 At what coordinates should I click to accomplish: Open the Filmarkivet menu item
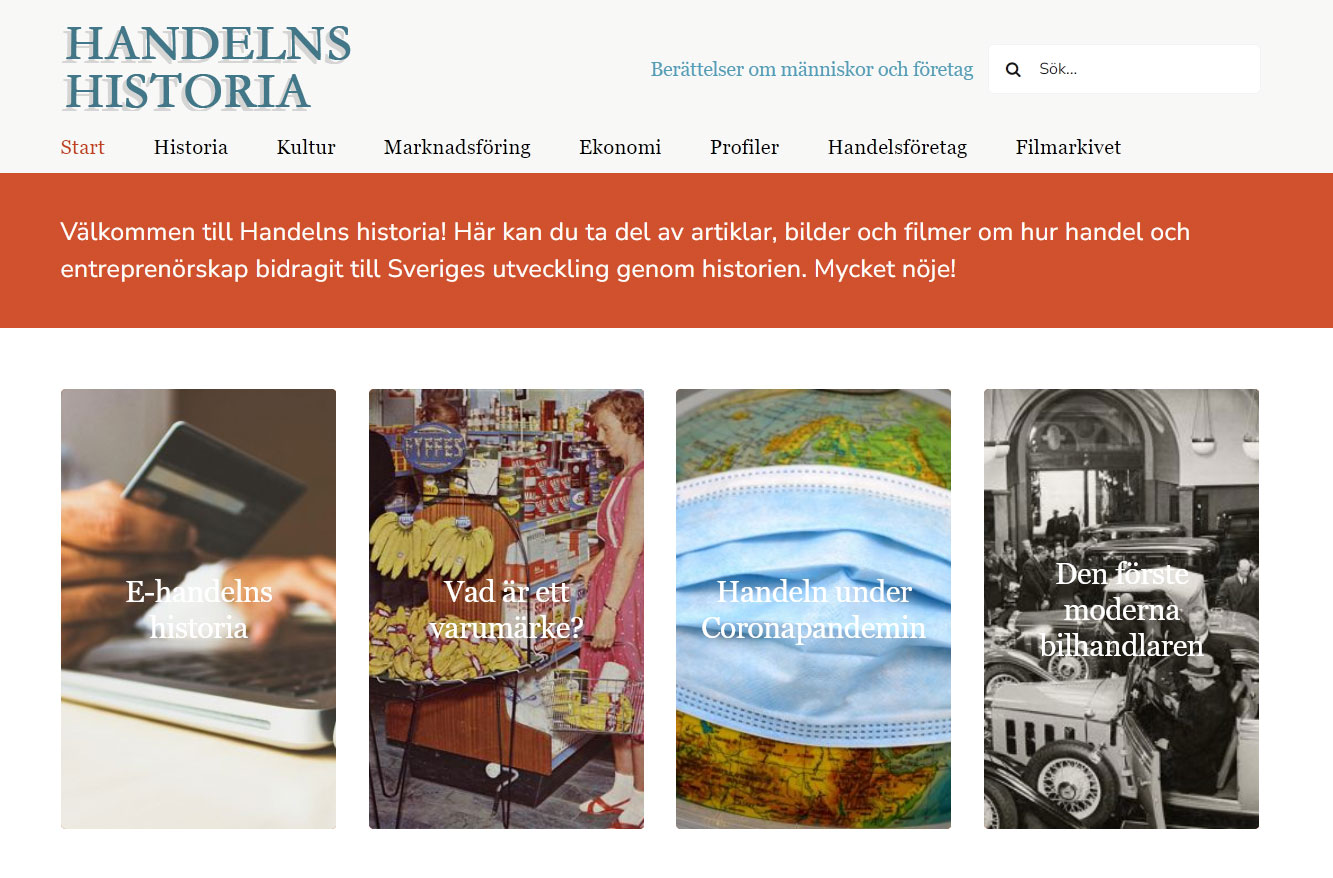pos(1068,148)
